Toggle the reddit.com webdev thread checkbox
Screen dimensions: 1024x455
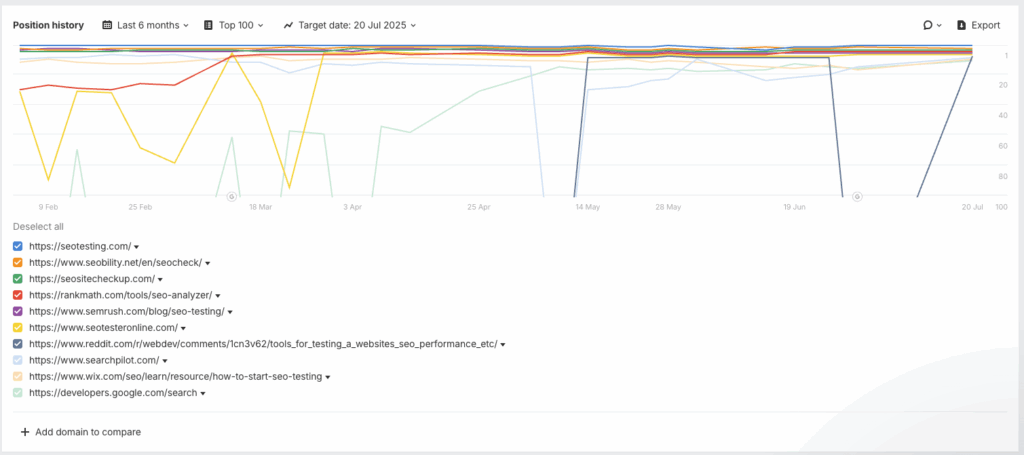[18, 344]
